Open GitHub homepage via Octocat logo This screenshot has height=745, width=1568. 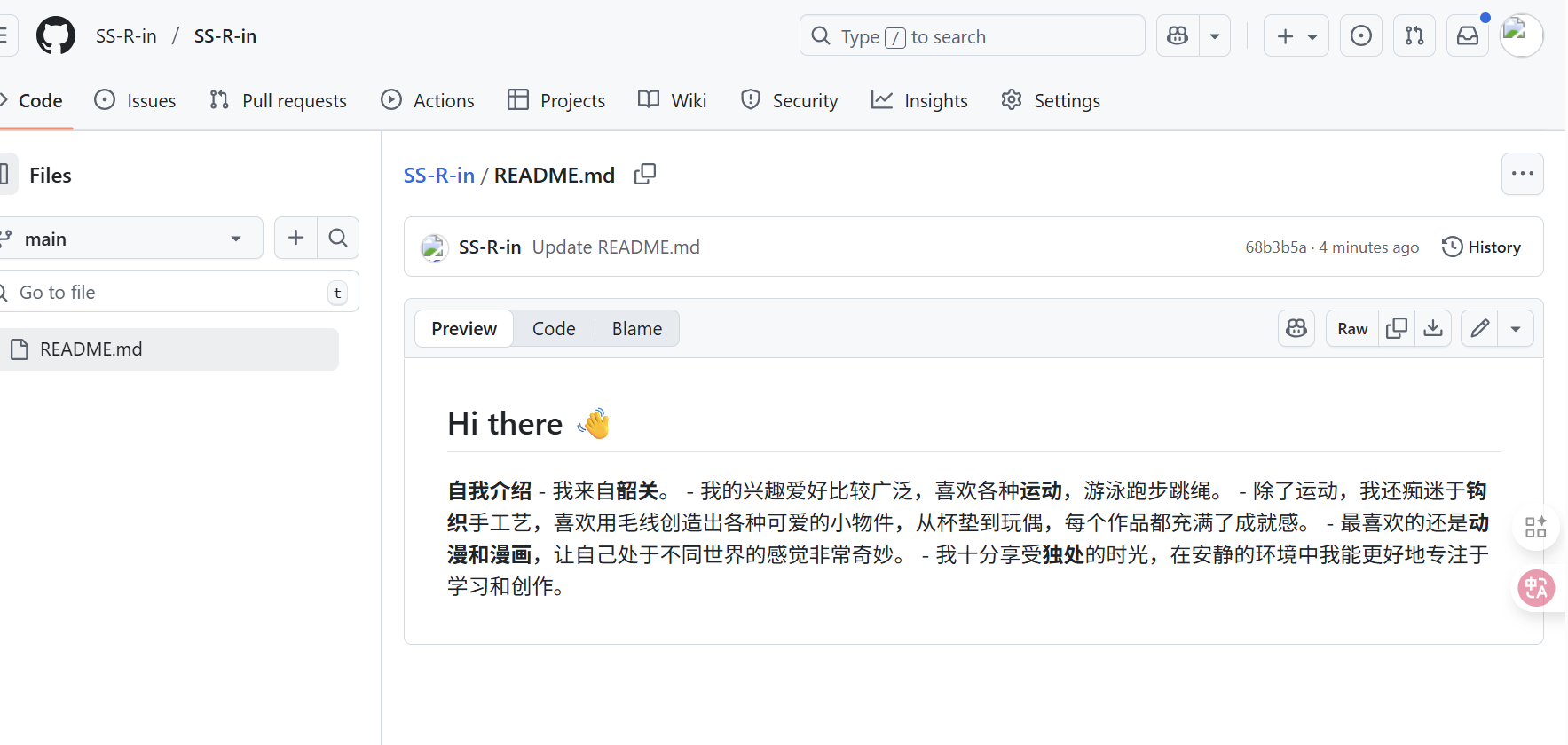pyautogui.click(x=56, y=36)
